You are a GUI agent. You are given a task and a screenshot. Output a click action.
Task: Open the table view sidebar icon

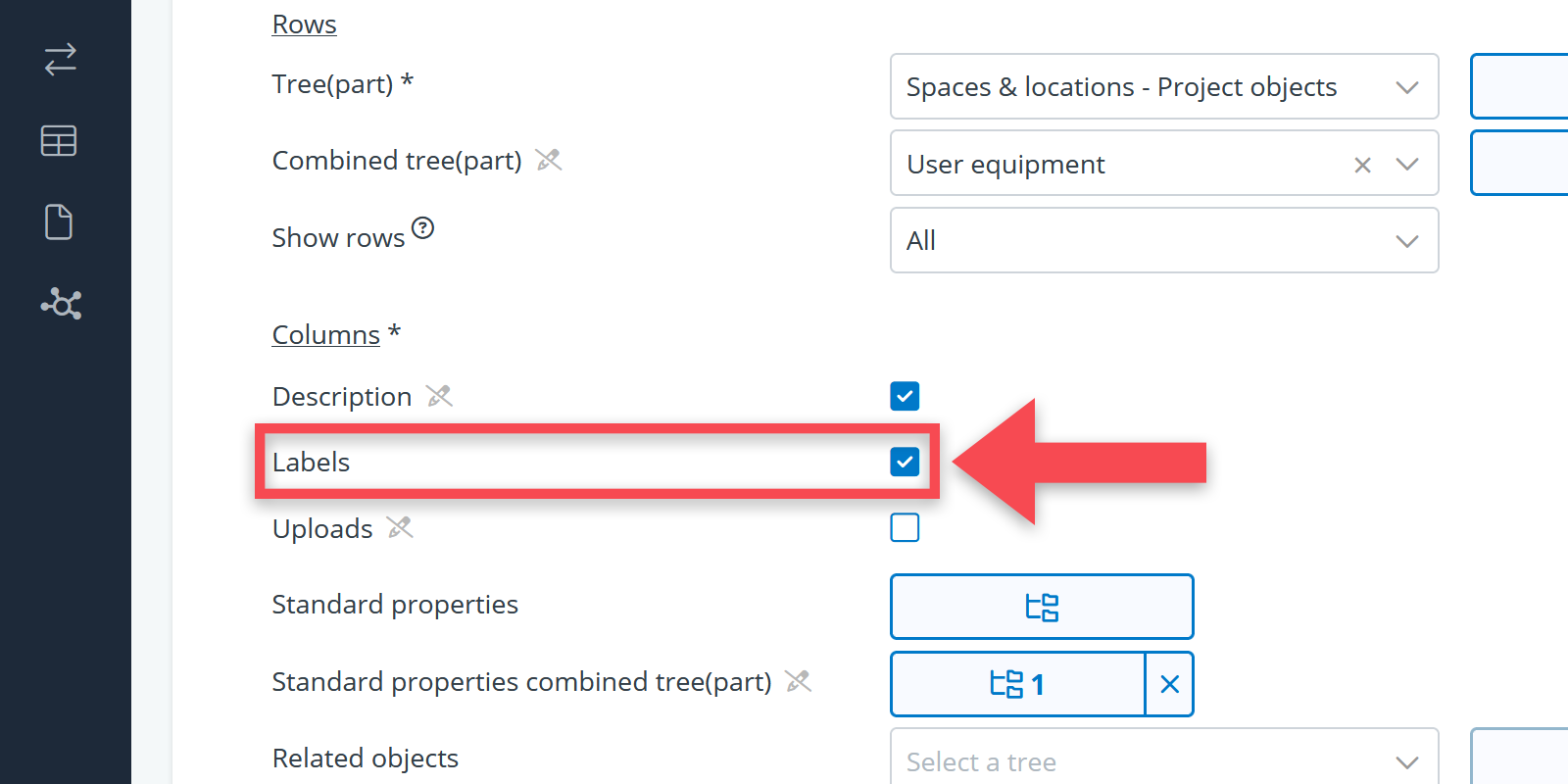pos(59,141)
